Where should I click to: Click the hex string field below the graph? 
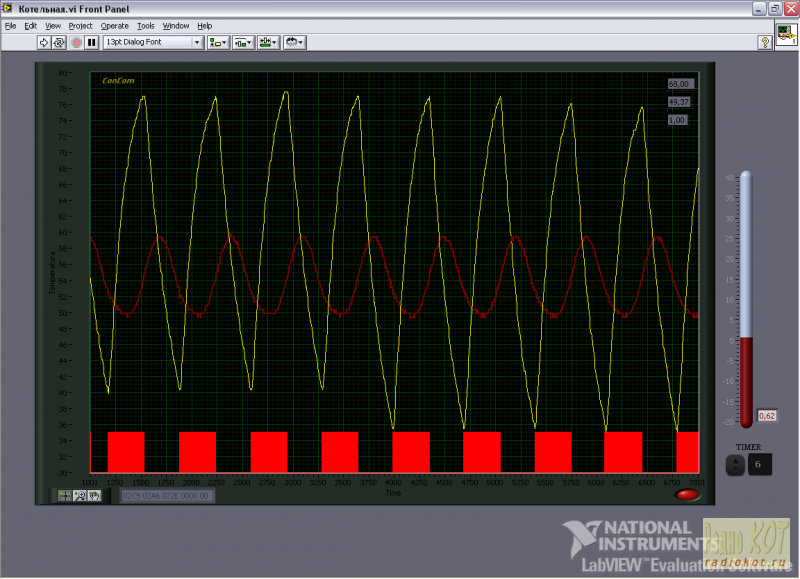(166, 495)
